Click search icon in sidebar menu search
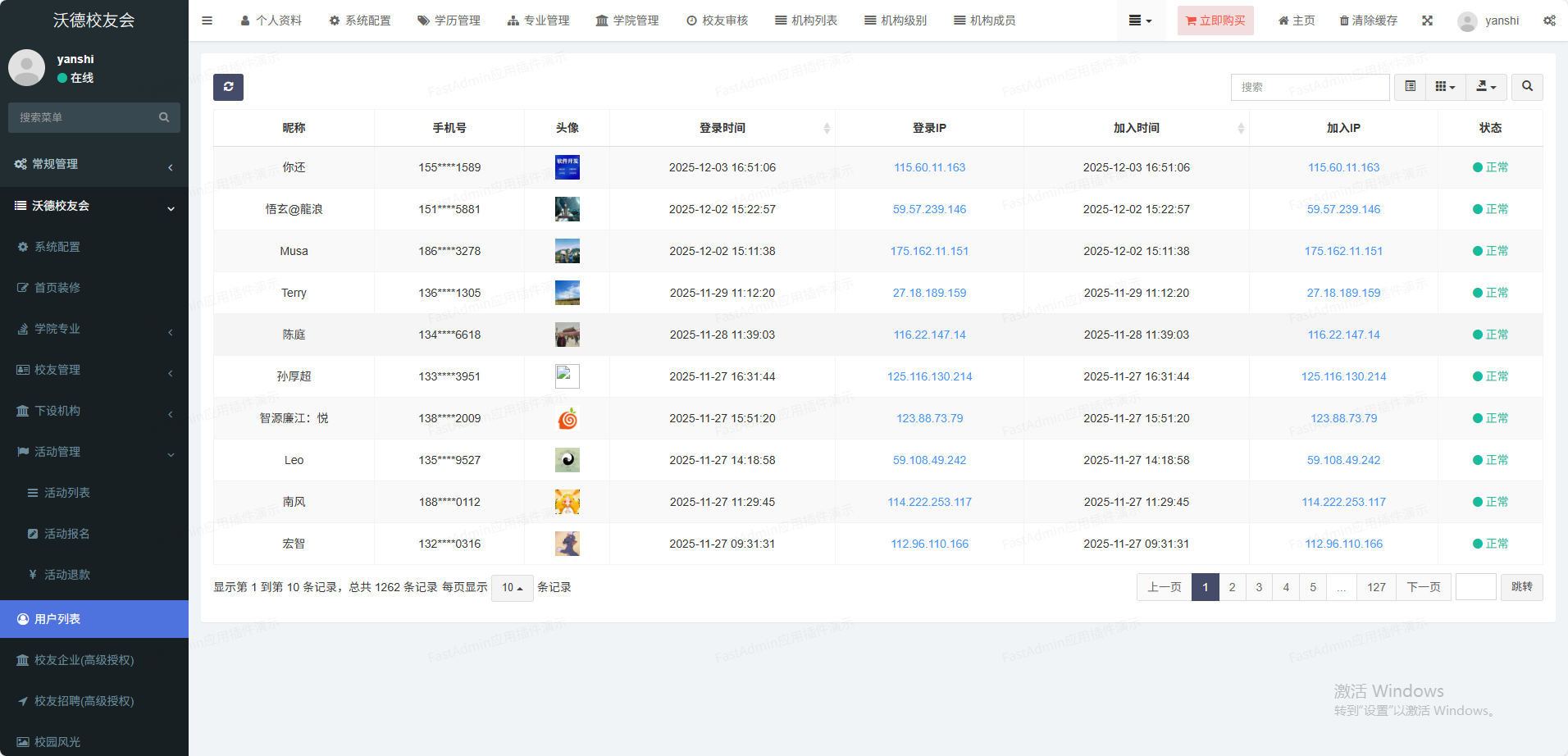Image resolution: width=1568 pixels, height=756 pixels. (164, 117)
